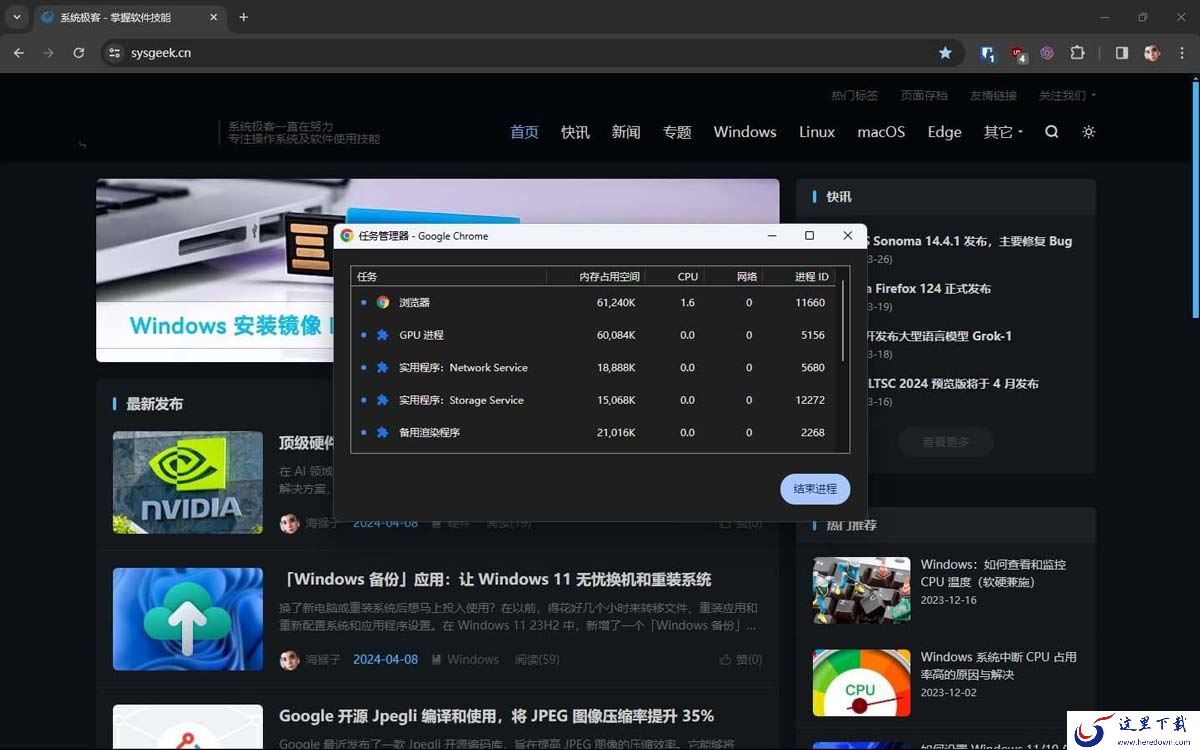Go back with the browser back arrow

tap(19, 53)
